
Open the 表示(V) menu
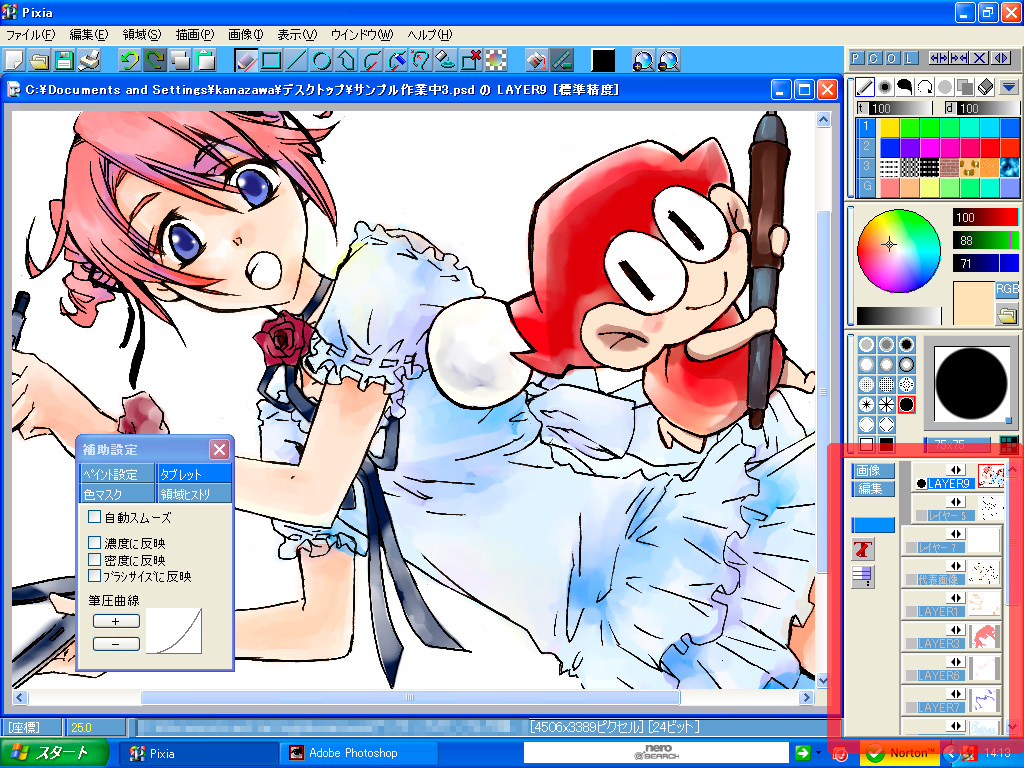(297, 35)
